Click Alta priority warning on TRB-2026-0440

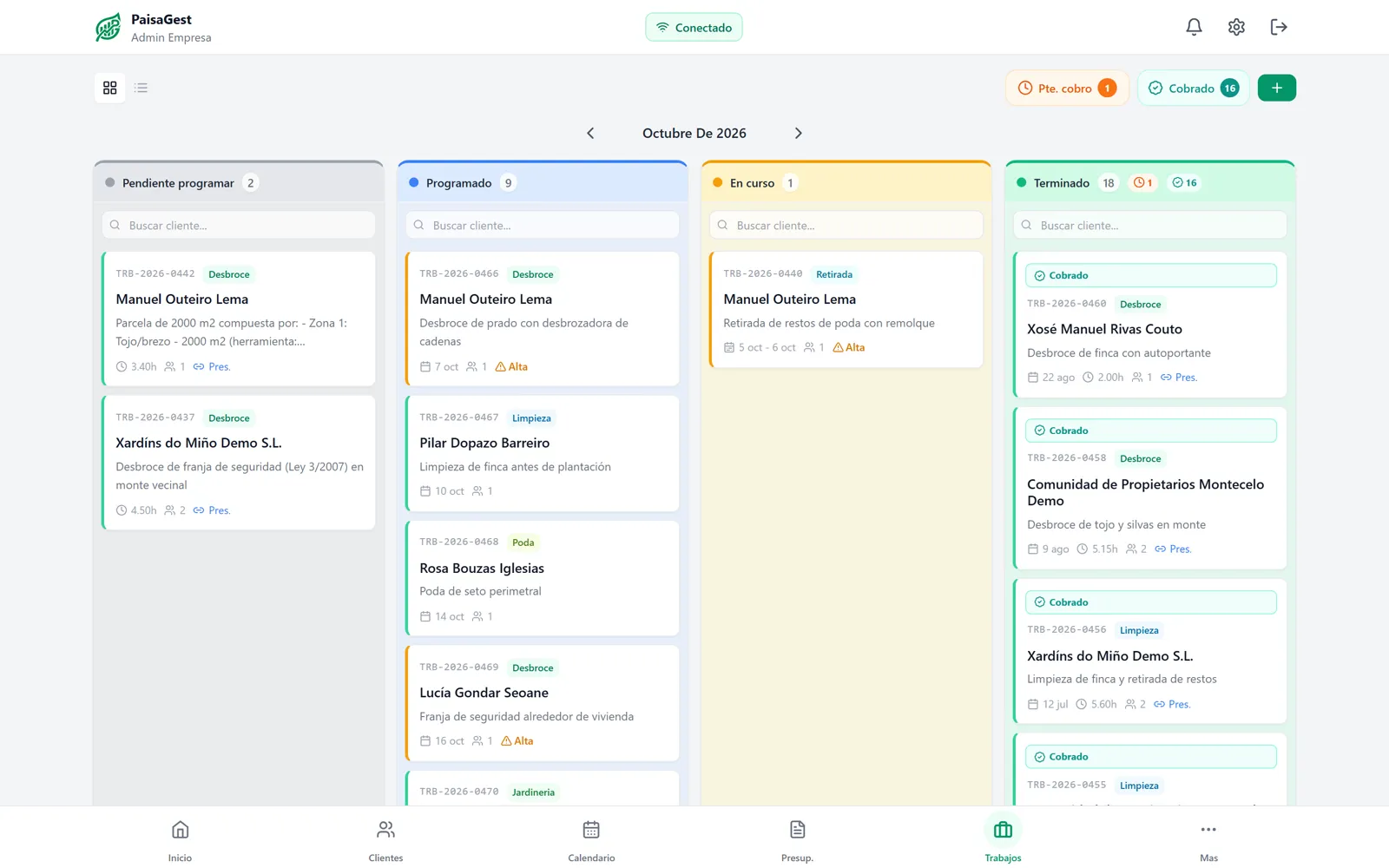[x=848, y=347]
